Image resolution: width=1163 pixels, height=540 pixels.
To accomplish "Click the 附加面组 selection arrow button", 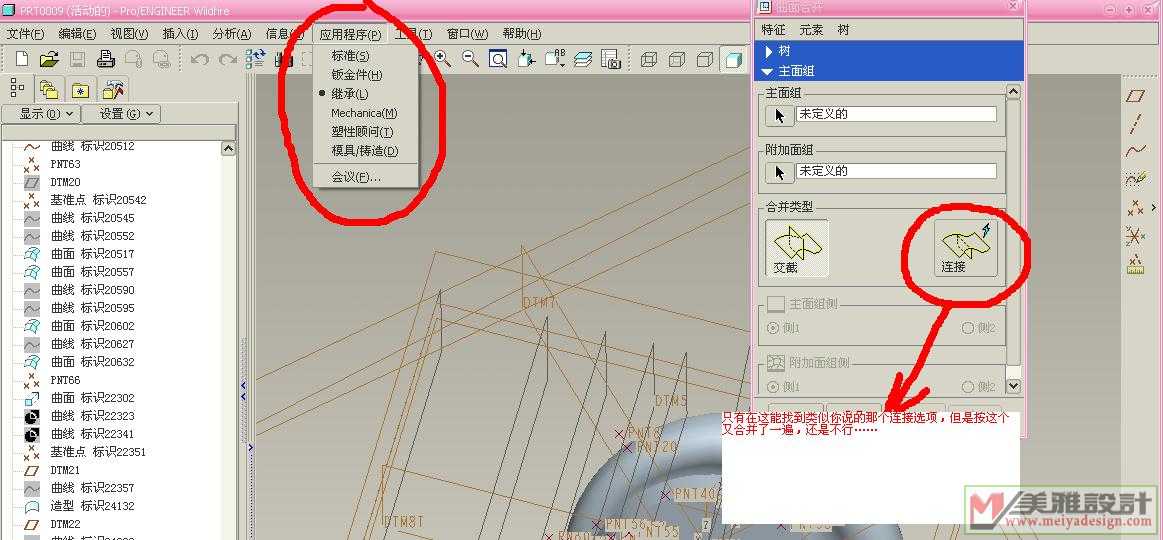I will (x=779, y=173).
